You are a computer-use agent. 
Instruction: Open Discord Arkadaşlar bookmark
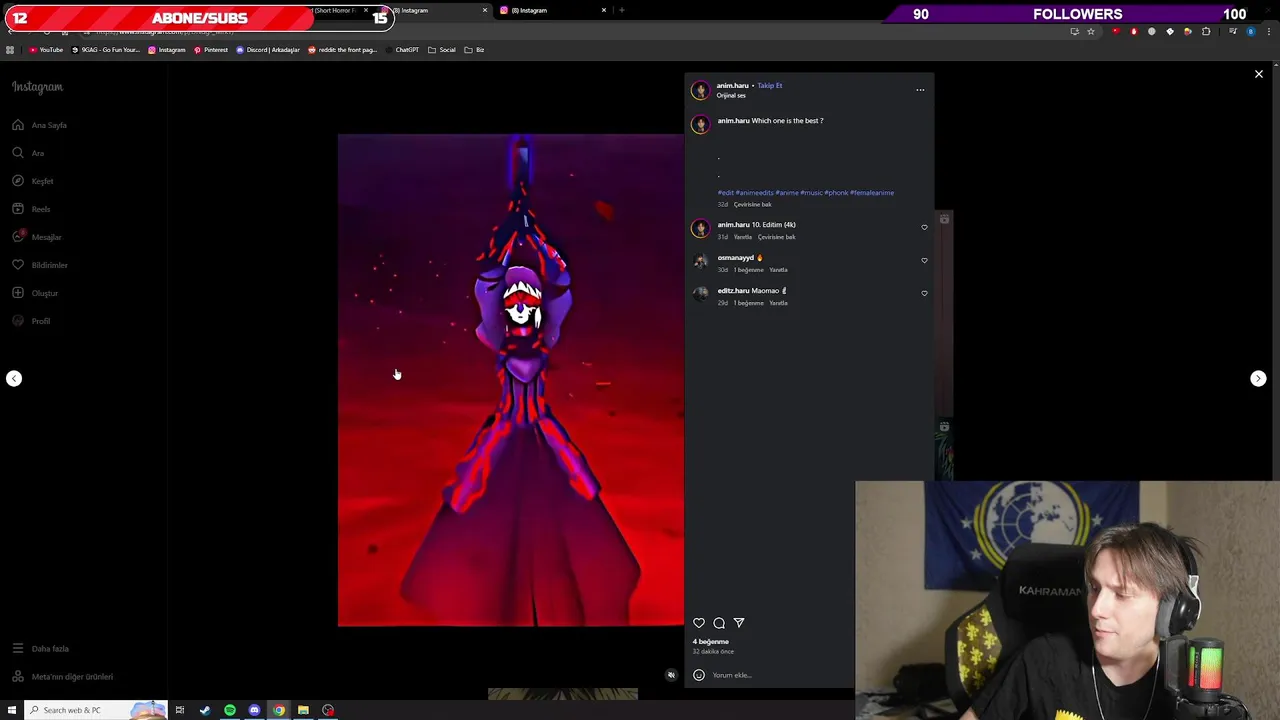tap(268, 50)
